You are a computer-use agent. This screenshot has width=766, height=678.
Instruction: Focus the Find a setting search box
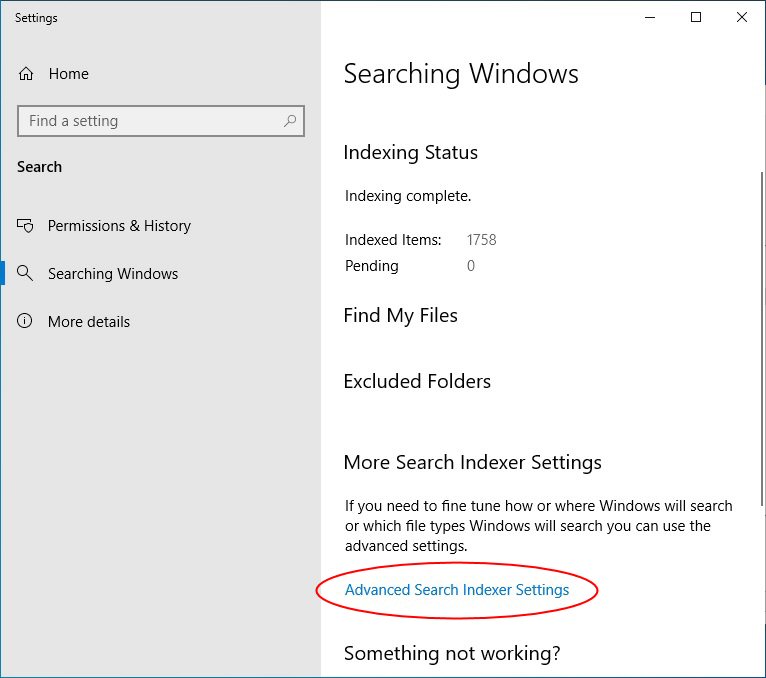(x=161, y=121)
